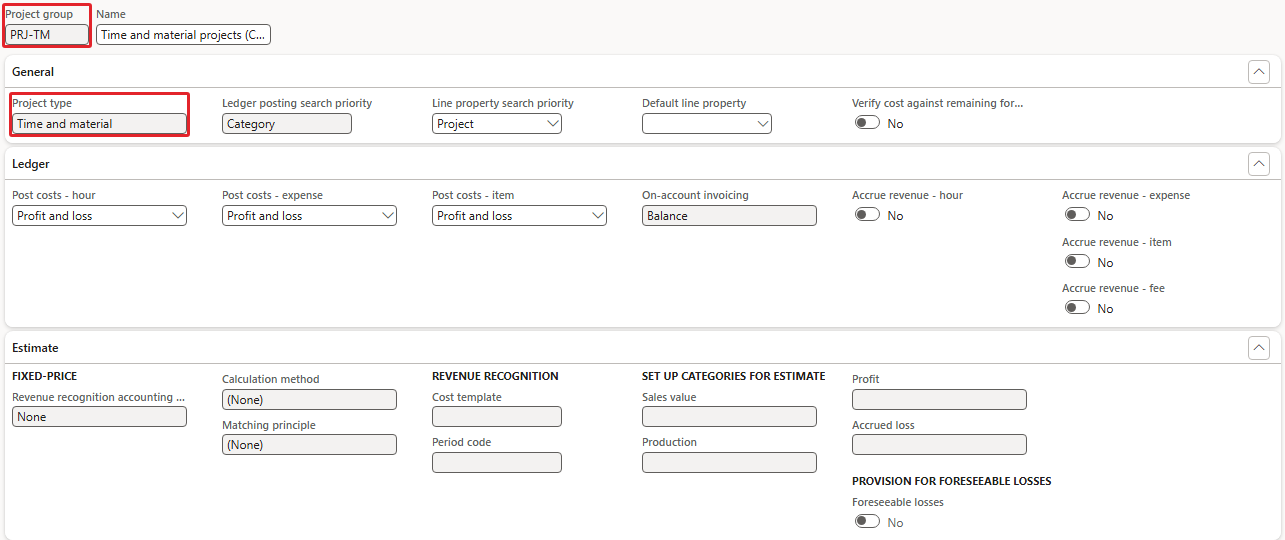
Task: Click the Cost template field
Action: pos(497,417)
